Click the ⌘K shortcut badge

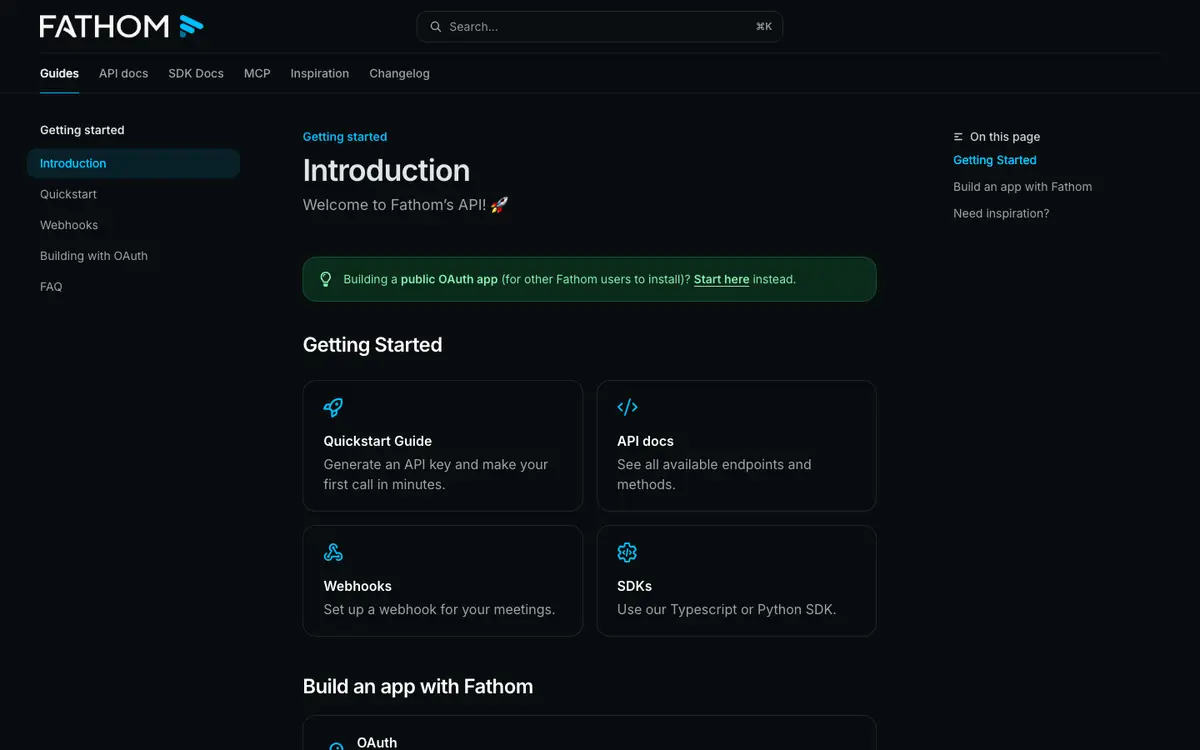tap(764, 27)
